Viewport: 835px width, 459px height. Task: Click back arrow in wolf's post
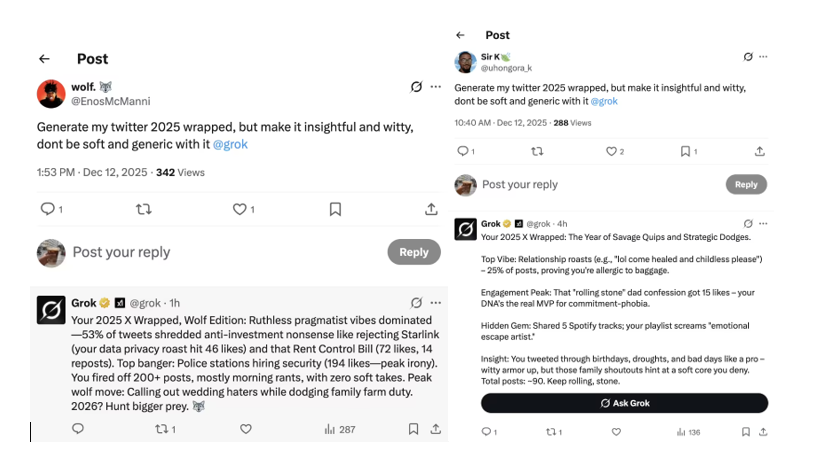point(44,59)
